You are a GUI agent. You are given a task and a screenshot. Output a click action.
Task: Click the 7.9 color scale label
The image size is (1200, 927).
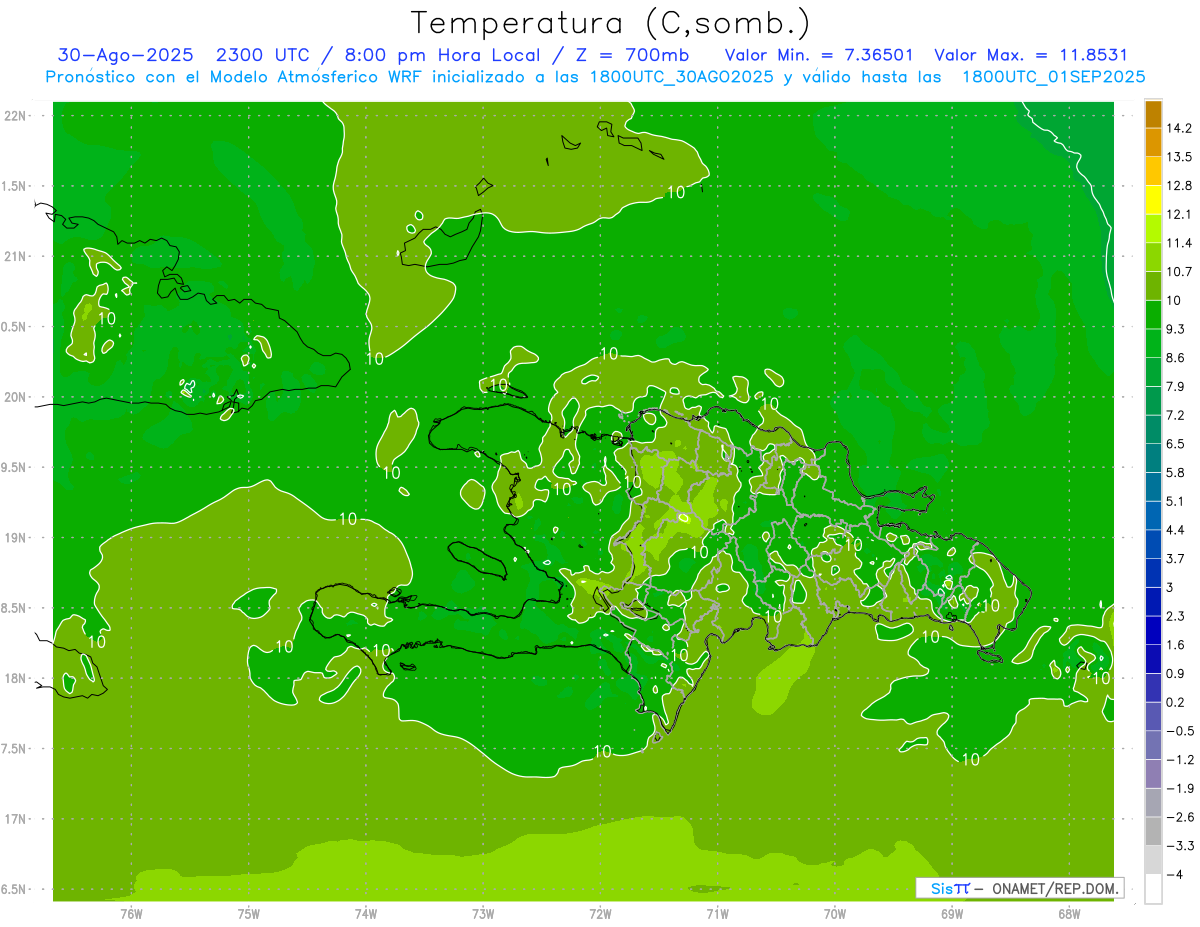(1176, 386)
